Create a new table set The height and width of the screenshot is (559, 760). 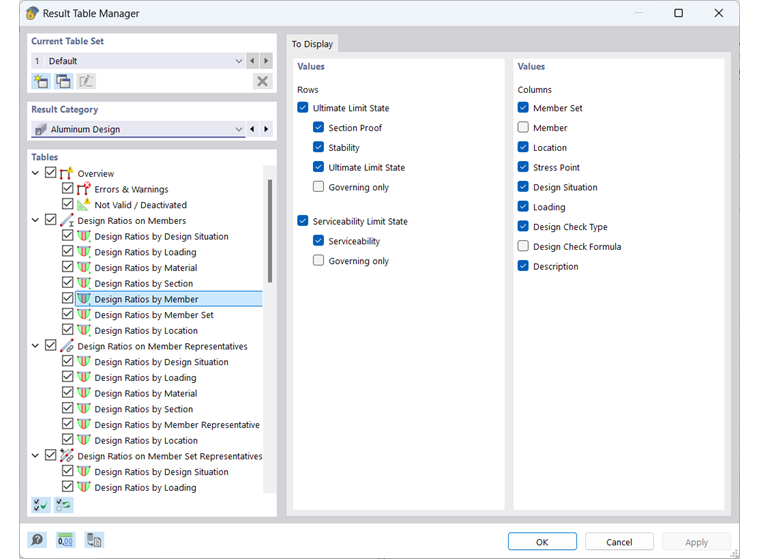pos(41,81)
